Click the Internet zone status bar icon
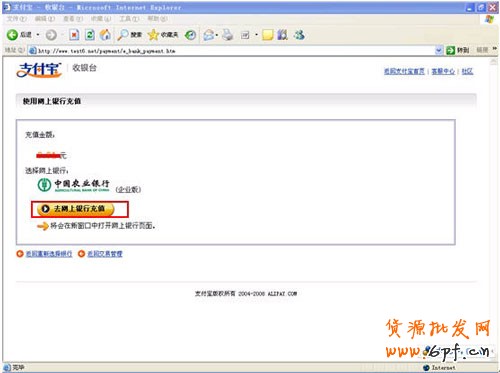Screen dimensions: 500x373 click(x=426, y=368)
